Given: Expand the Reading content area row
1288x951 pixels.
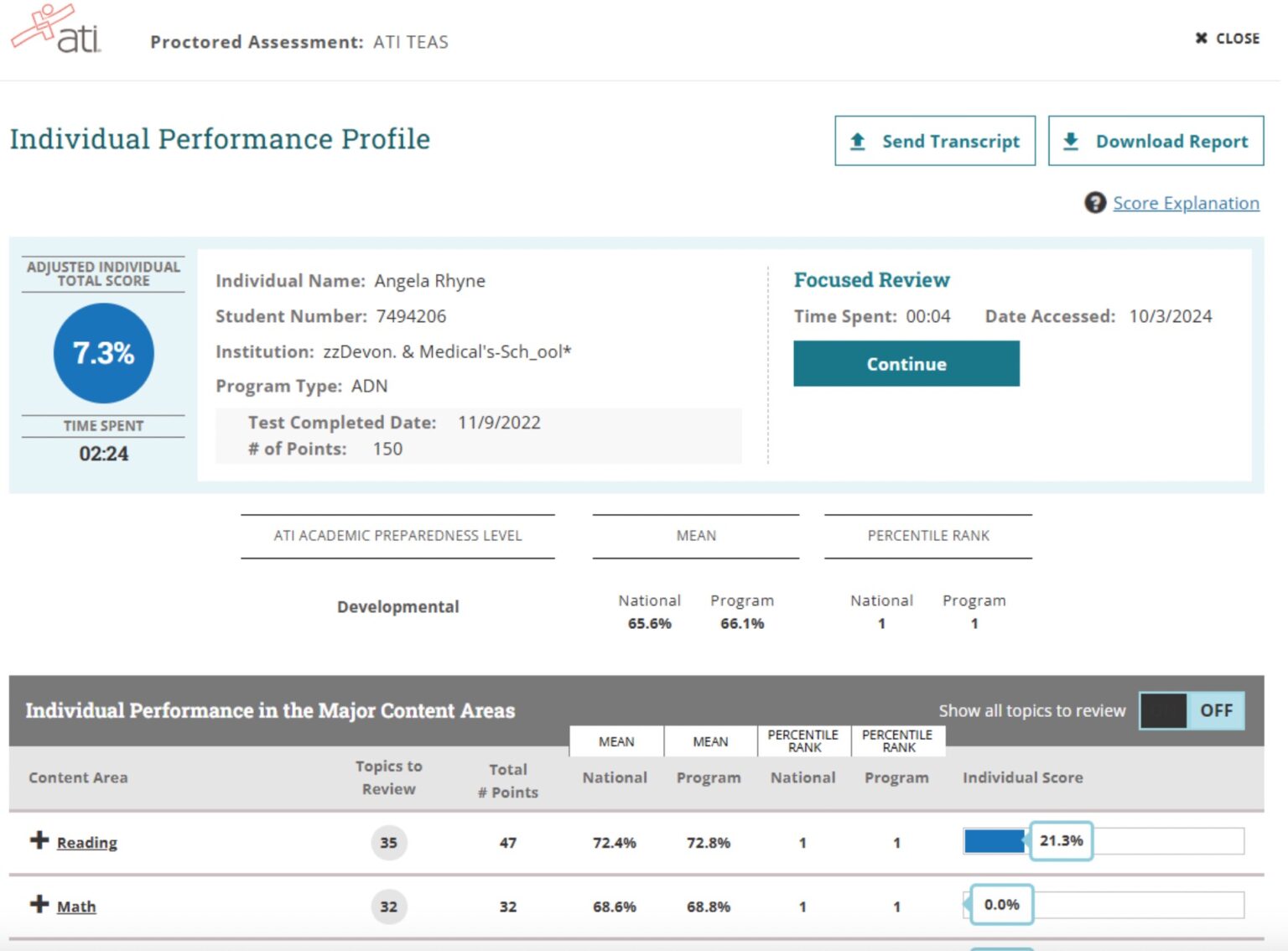Looking at the screenshot, I should [x=87, y=842].
